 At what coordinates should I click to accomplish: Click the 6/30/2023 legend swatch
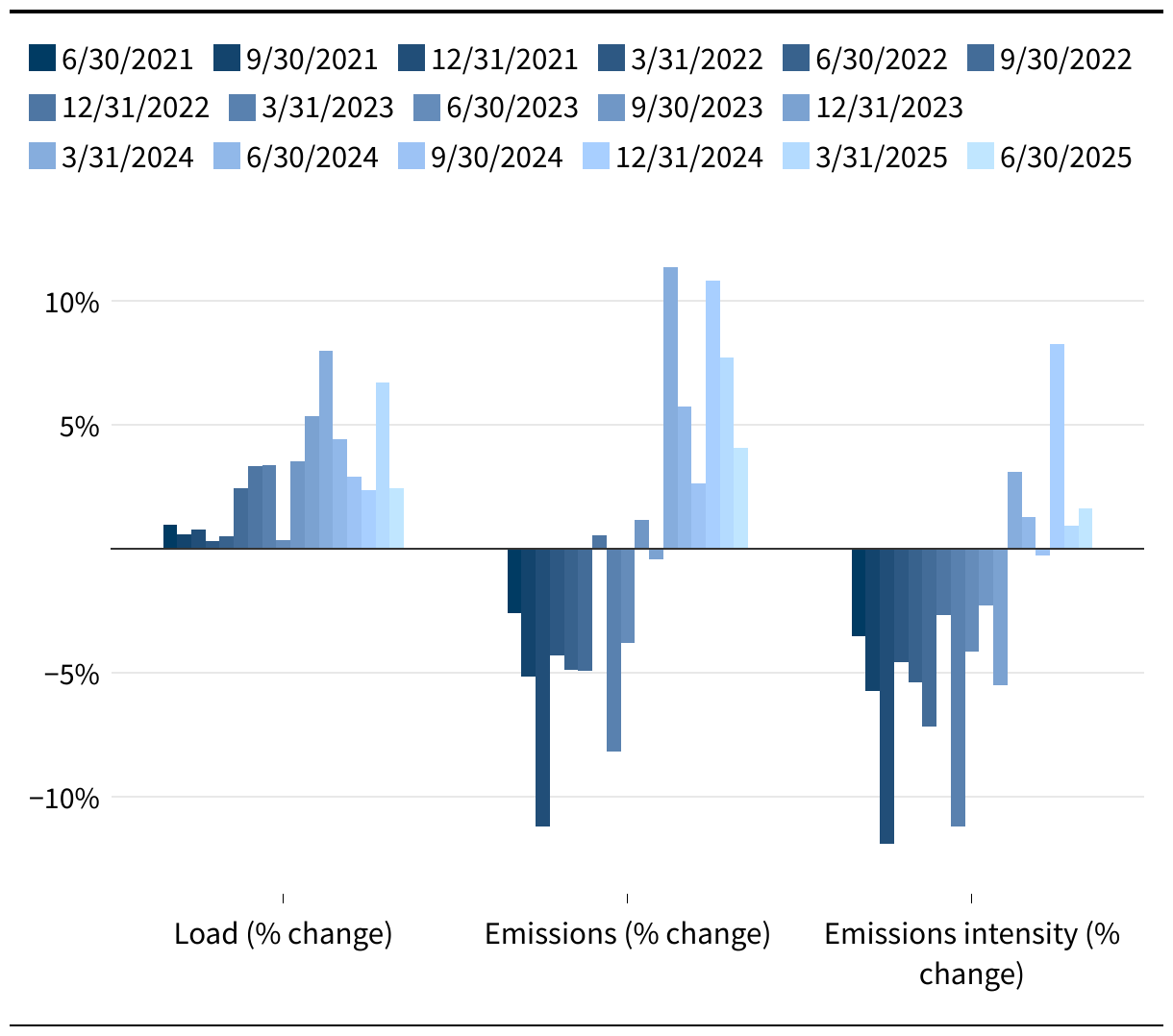[428, 107]
